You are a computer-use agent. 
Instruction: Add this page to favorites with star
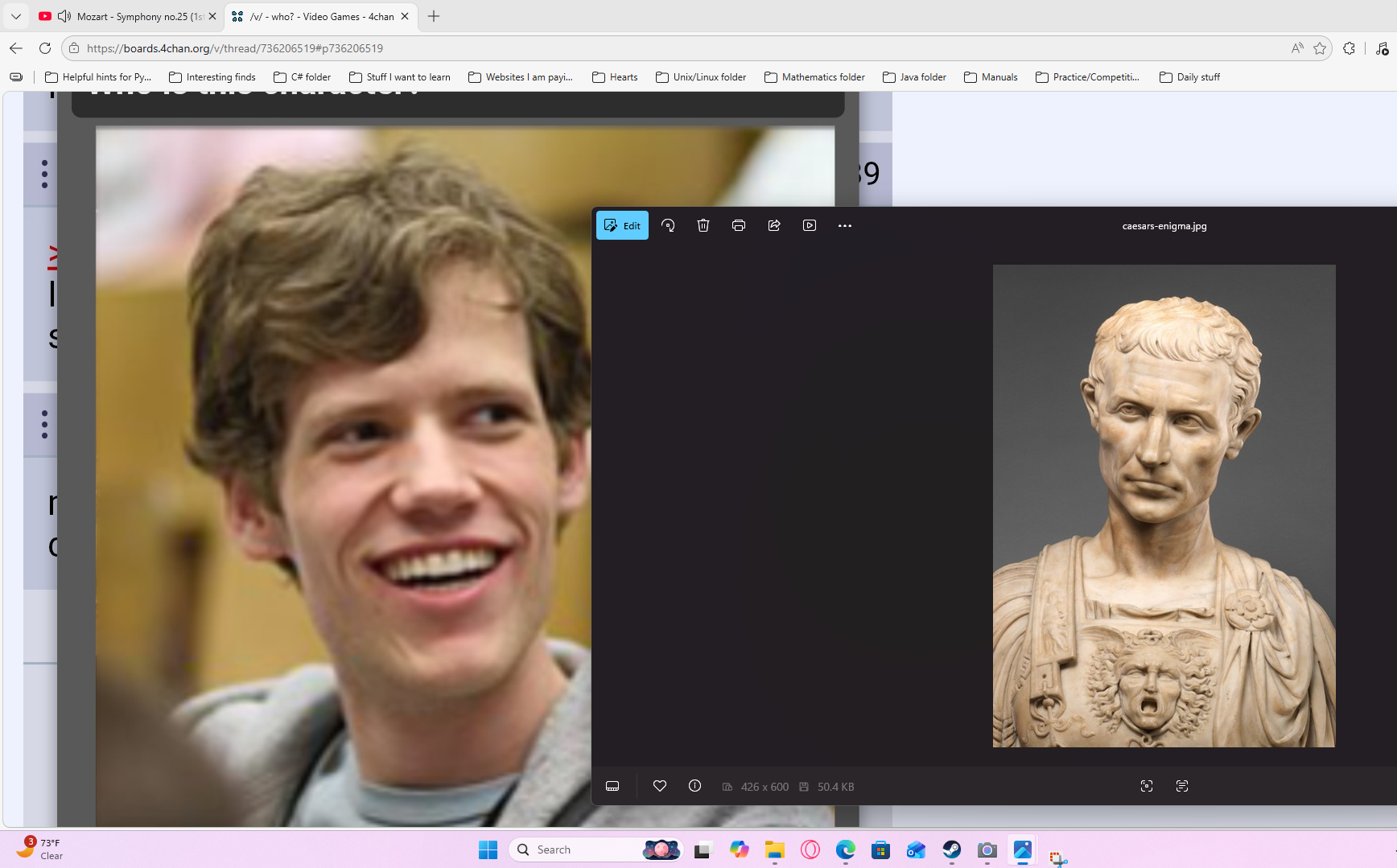(x=1320, y=48)
